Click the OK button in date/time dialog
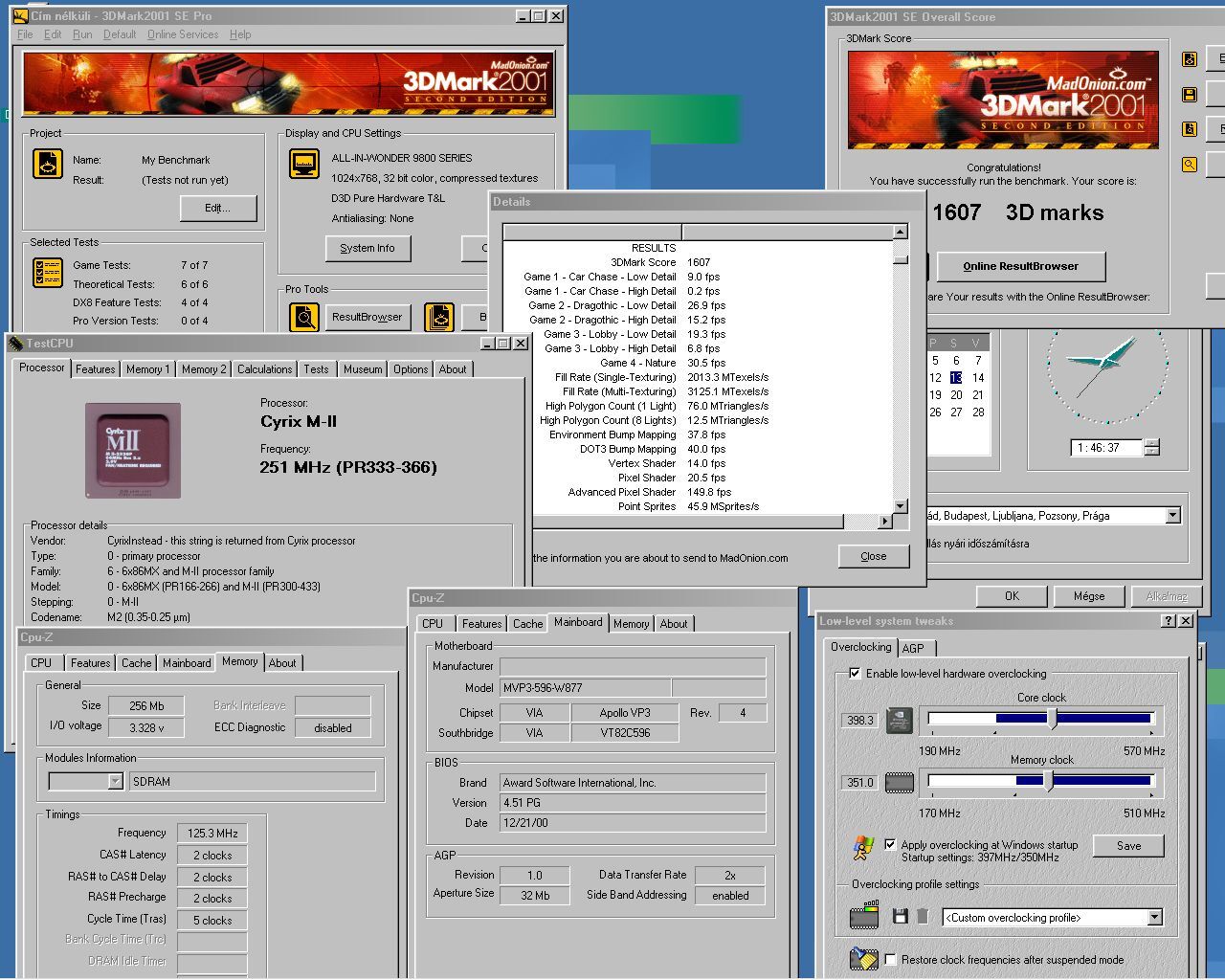This screenshot has height=980, width=1225. pos(1012,596)
